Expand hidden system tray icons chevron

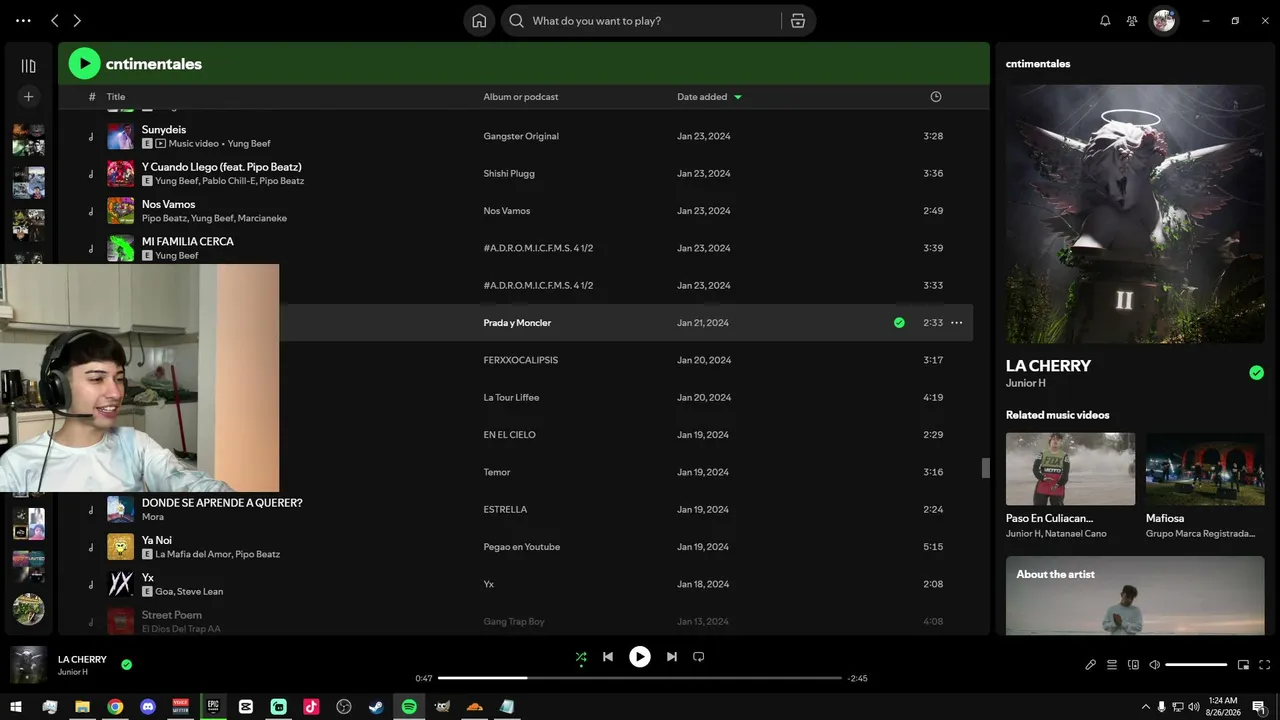1145,707
